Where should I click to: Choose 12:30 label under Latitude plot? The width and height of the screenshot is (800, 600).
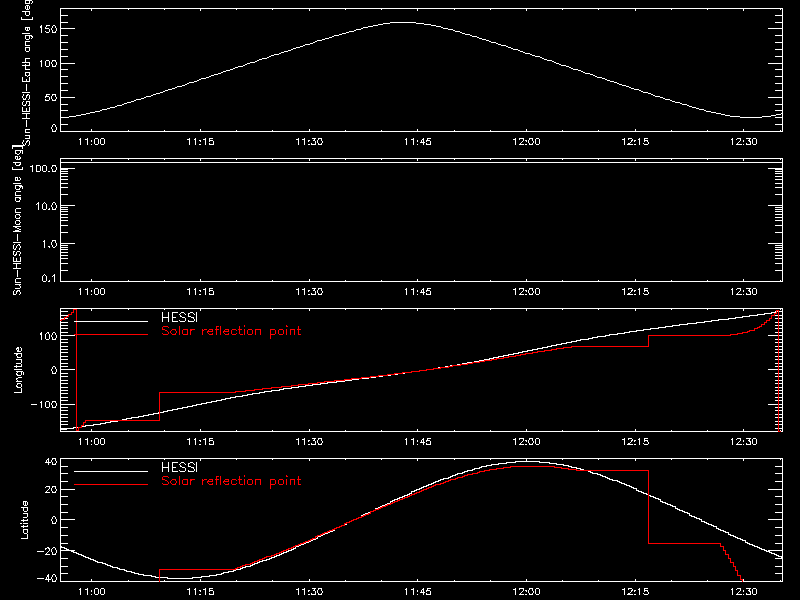tap(744, 592)
